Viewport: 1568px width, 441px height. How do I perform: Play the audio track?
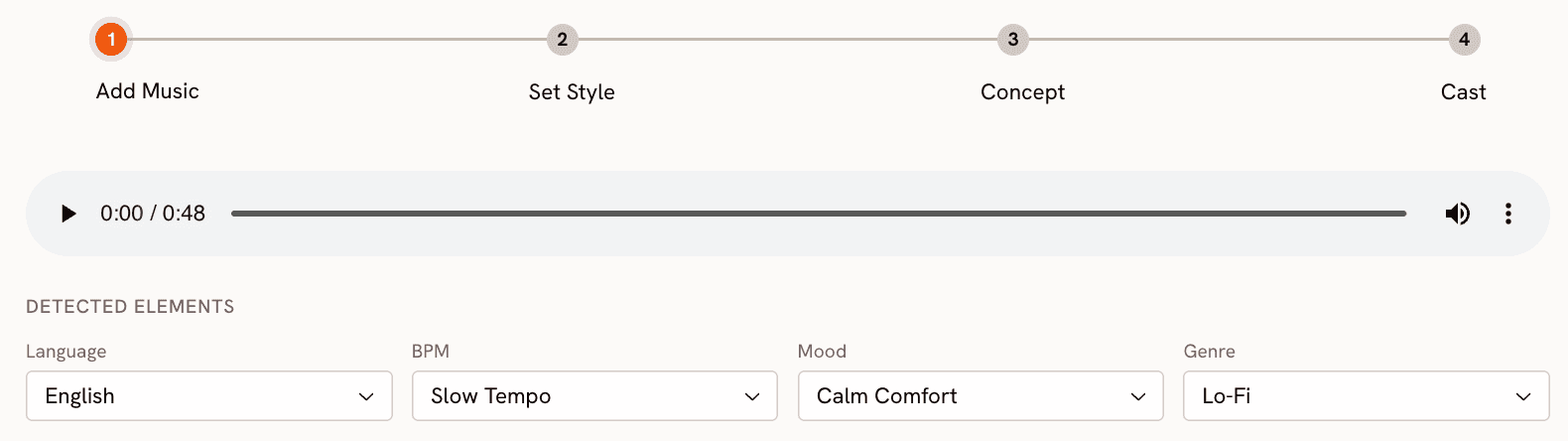[68, 214]
